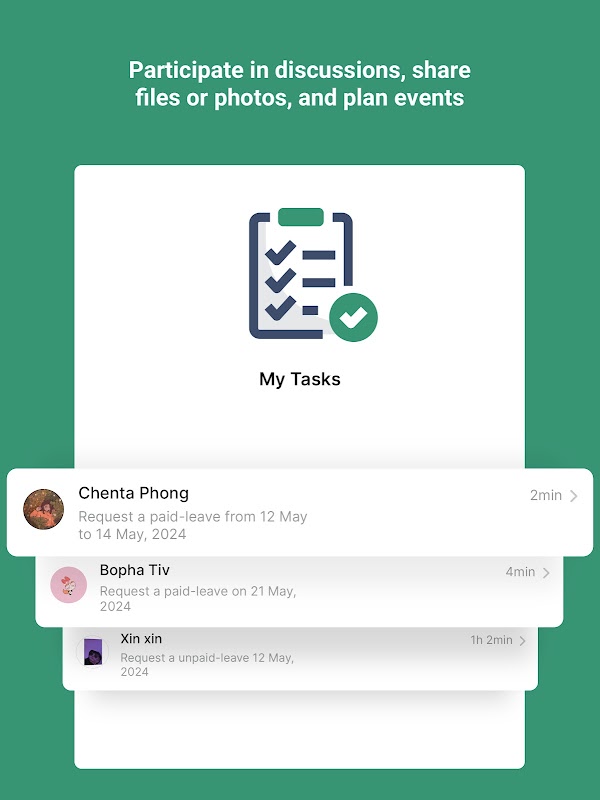Expand Chenta Phong request chevron
The height and width of the screenshot is (800, 600).
[574, 496]
